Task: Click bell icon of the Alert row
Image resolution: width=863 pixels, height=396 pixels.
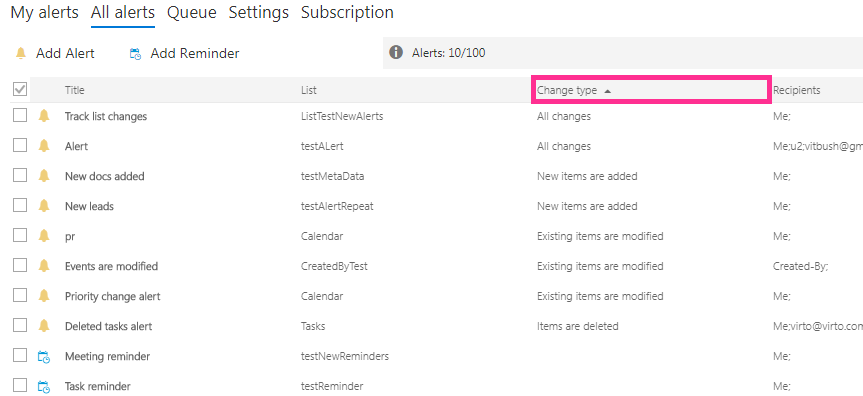Action: point(44,145)
